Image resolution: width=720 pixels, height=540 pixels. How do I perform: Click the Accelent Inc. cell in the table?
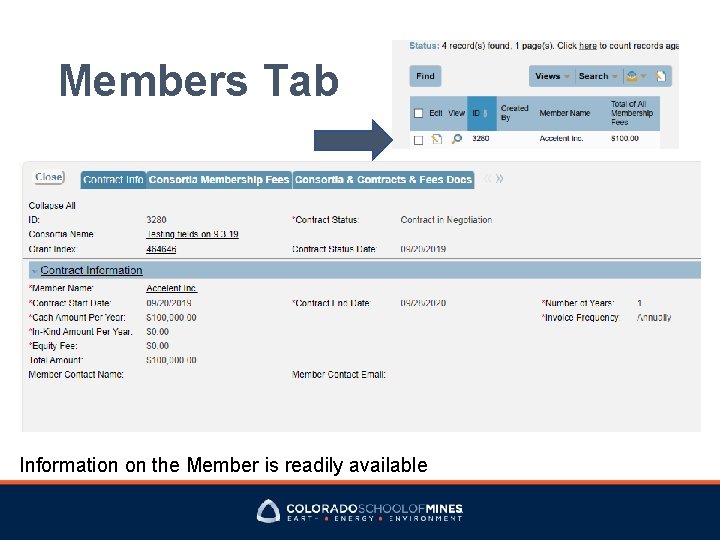click(x=561, y=138)
